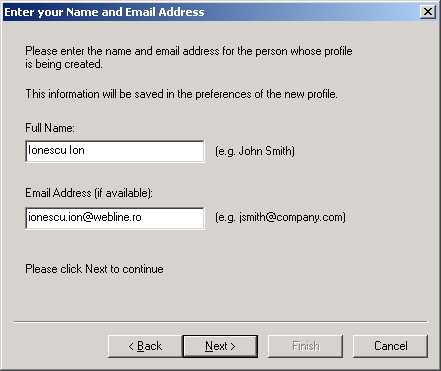The image size is (441, 371).
Task: Click the Next button to continue
Action: 220,346
